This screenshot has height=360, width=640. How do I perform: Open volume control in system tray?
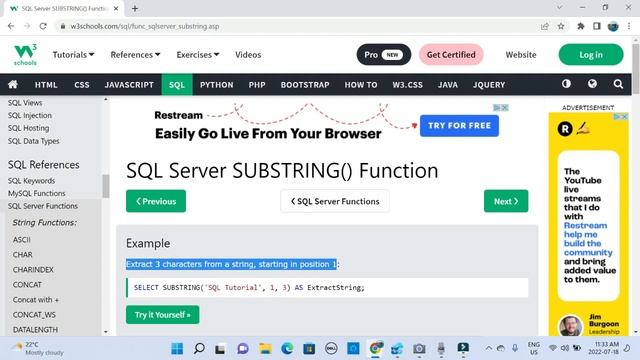coord(565,348)
